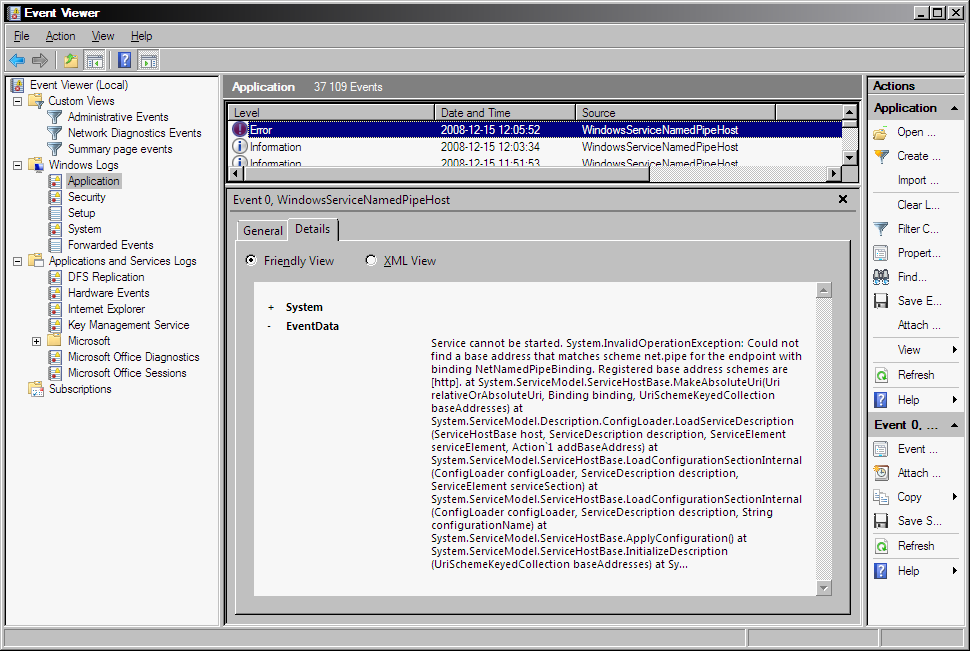Click the Open saved log folder icon
This screenshot has width=970, height=651.
point(881,132)
